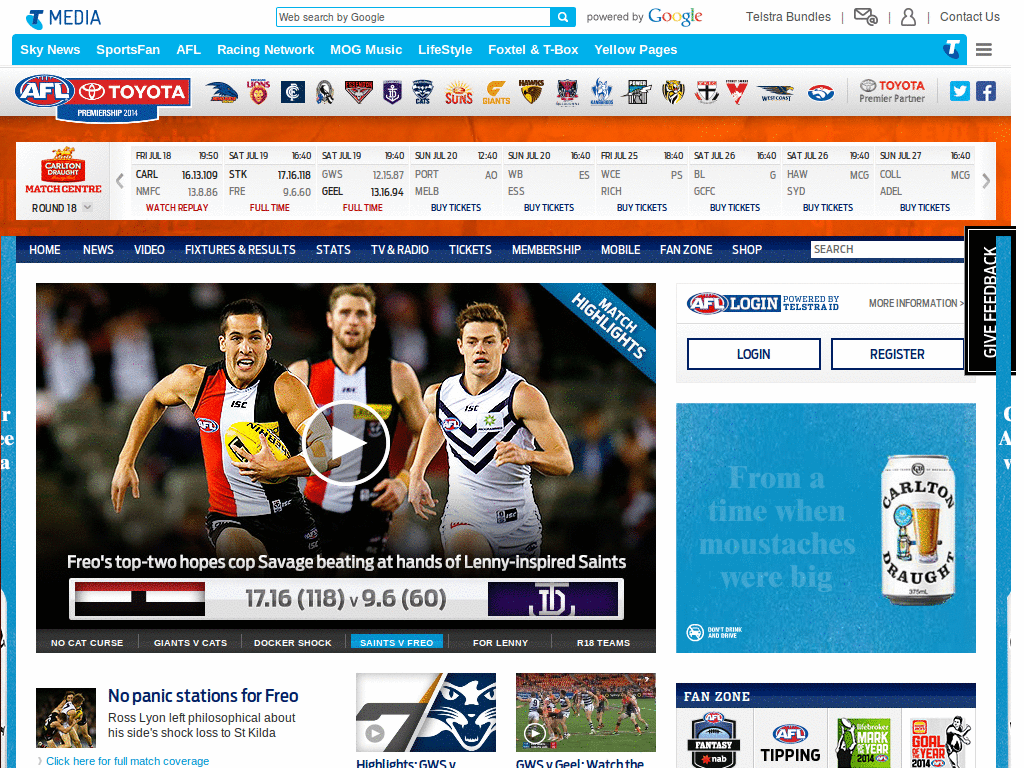Open the Geelong Cats team logo
Screen dimensions: 1024x768
423,92
